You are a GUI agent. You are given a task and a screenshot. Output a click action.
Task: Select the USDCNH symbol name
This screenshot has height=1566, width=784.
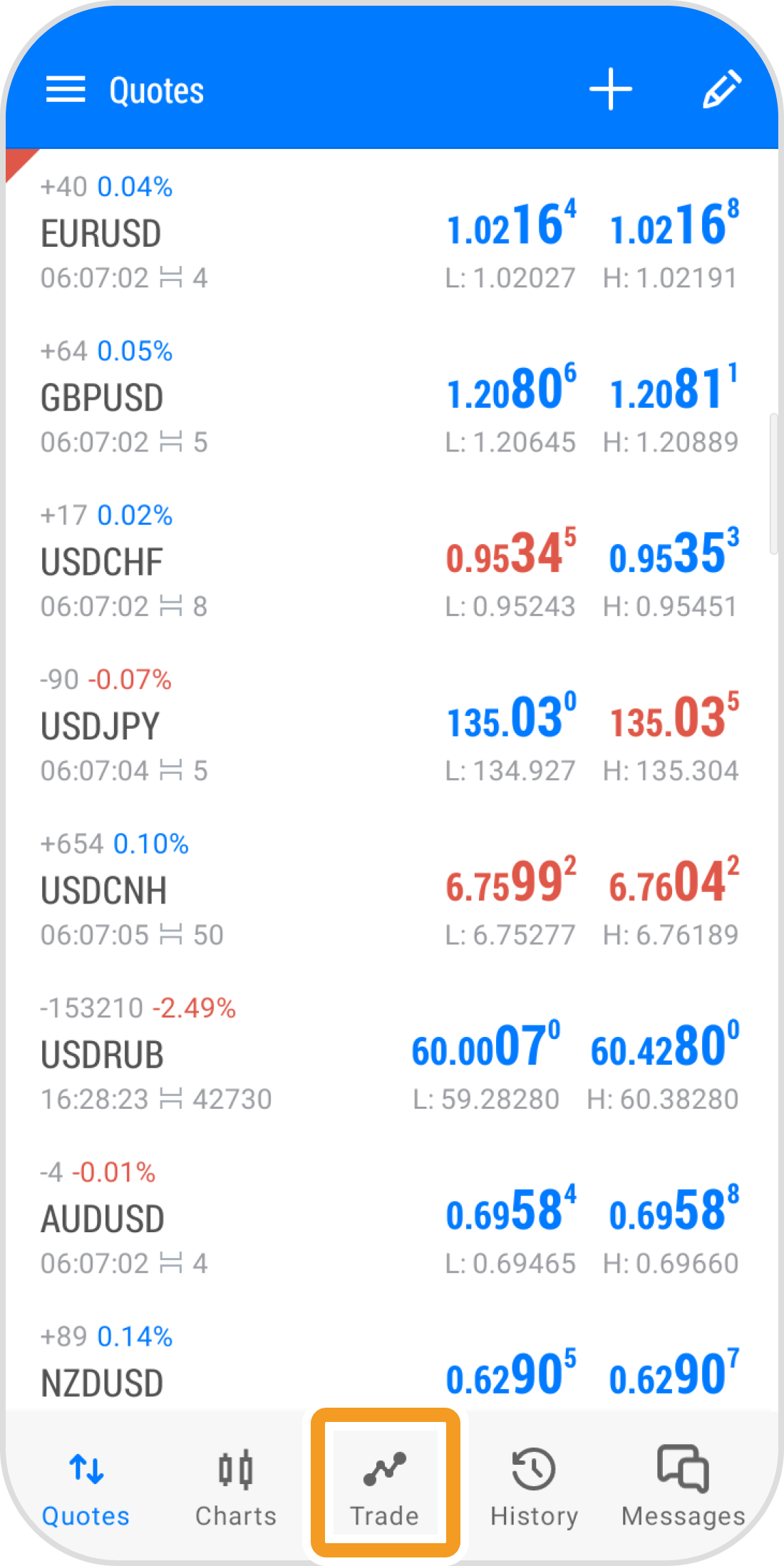(104, 891)
